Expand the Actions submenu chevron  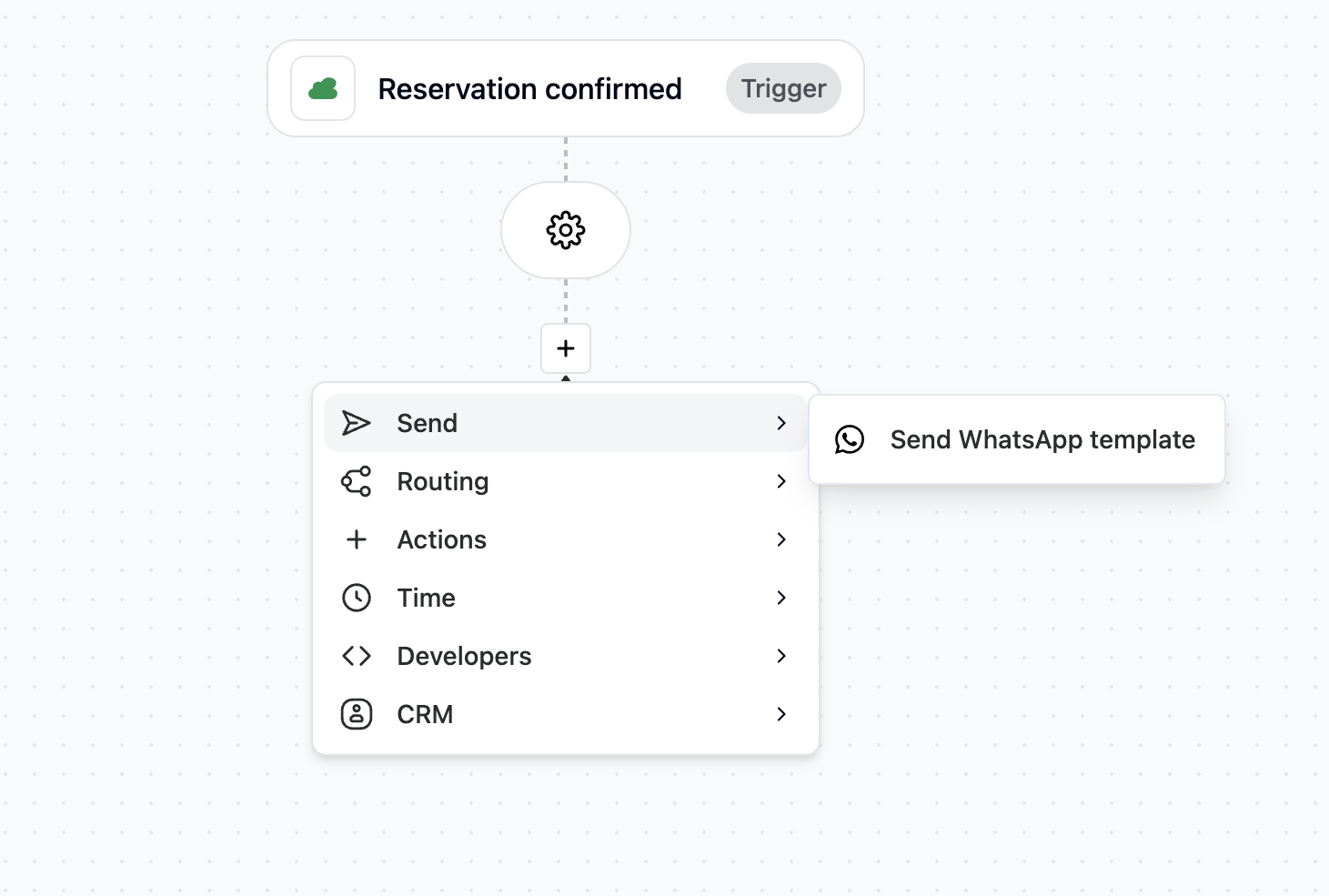coord(781,539)
